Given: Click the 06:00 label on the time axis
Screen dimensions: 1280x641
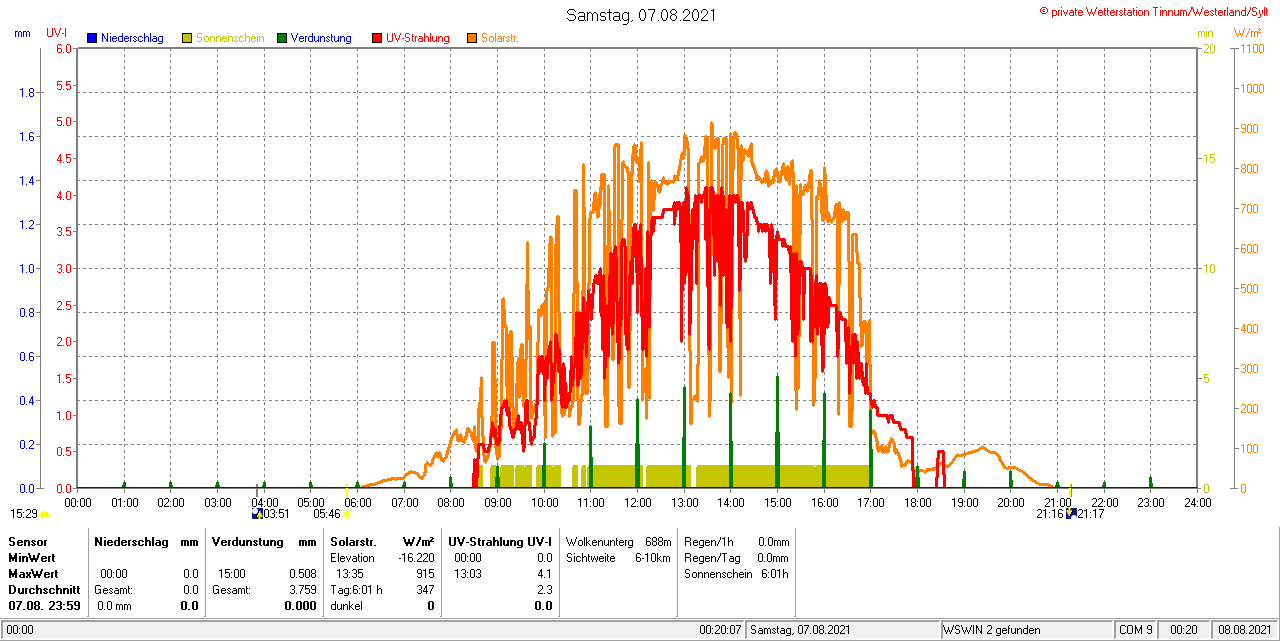Looking at the screenshot, I should (358, 502).
